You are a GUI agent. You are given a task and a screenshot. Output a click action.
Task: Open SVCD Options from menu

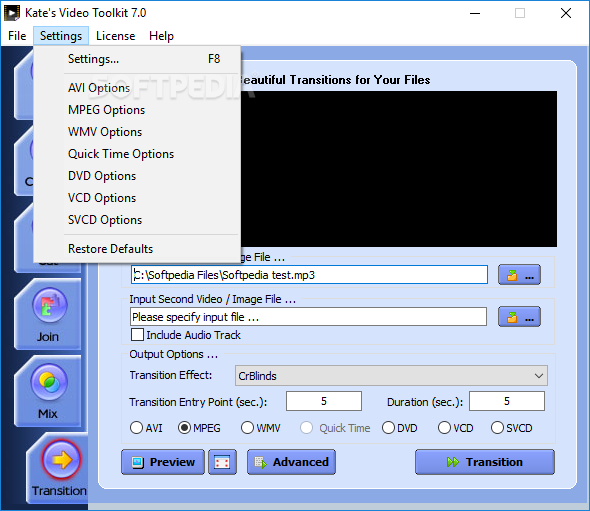(137, 220)
